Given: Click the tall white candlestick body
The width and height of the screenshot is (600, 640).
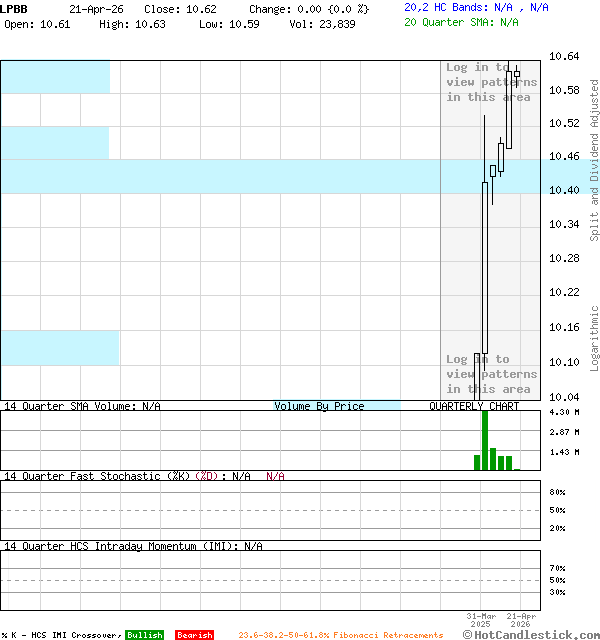Looking at the screenshot, I should coord(485,265).
